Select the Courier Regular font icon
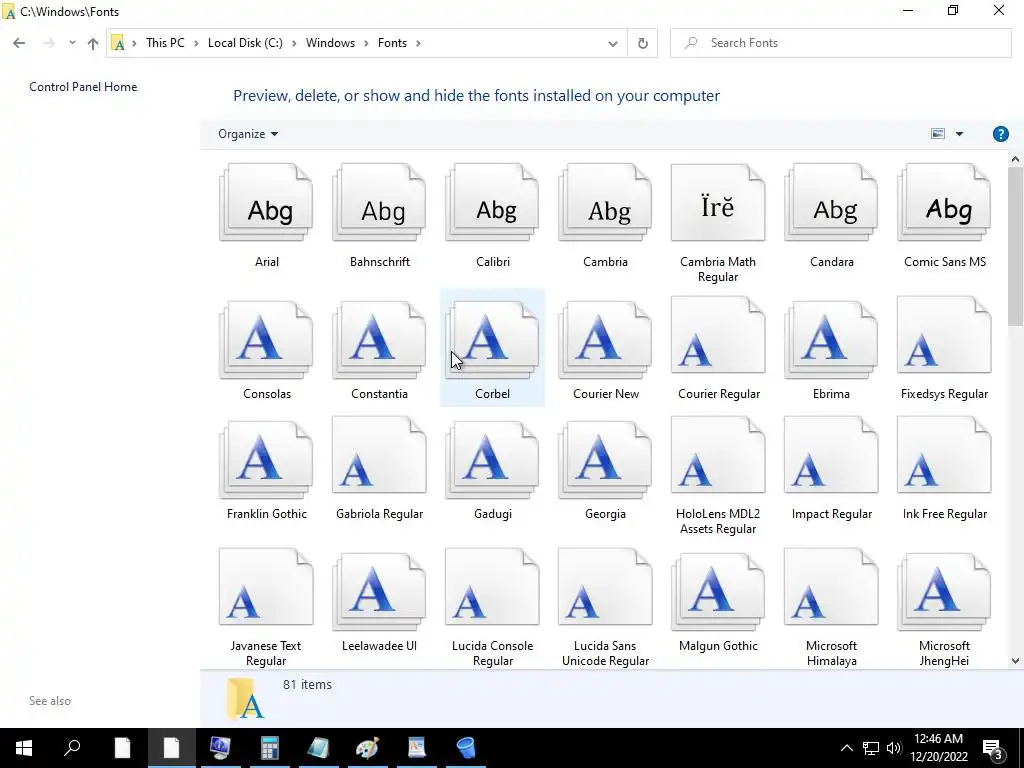This screenshot has height=768, width=1024. point(718,336)
